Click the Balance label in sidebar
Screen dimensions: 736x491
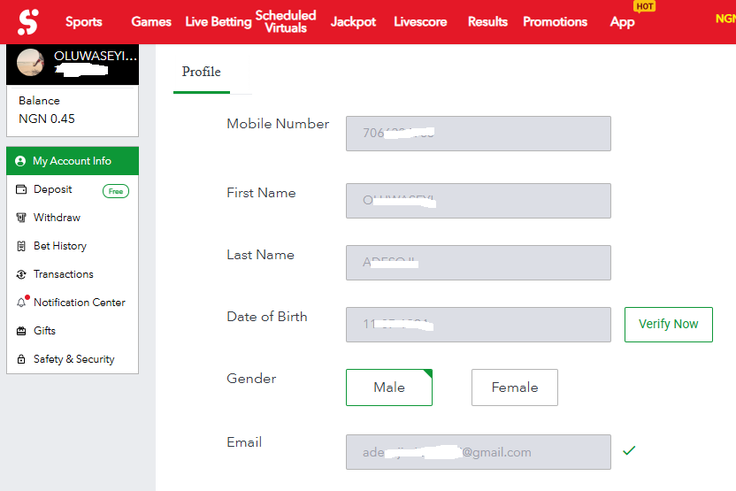click(39, 100)
